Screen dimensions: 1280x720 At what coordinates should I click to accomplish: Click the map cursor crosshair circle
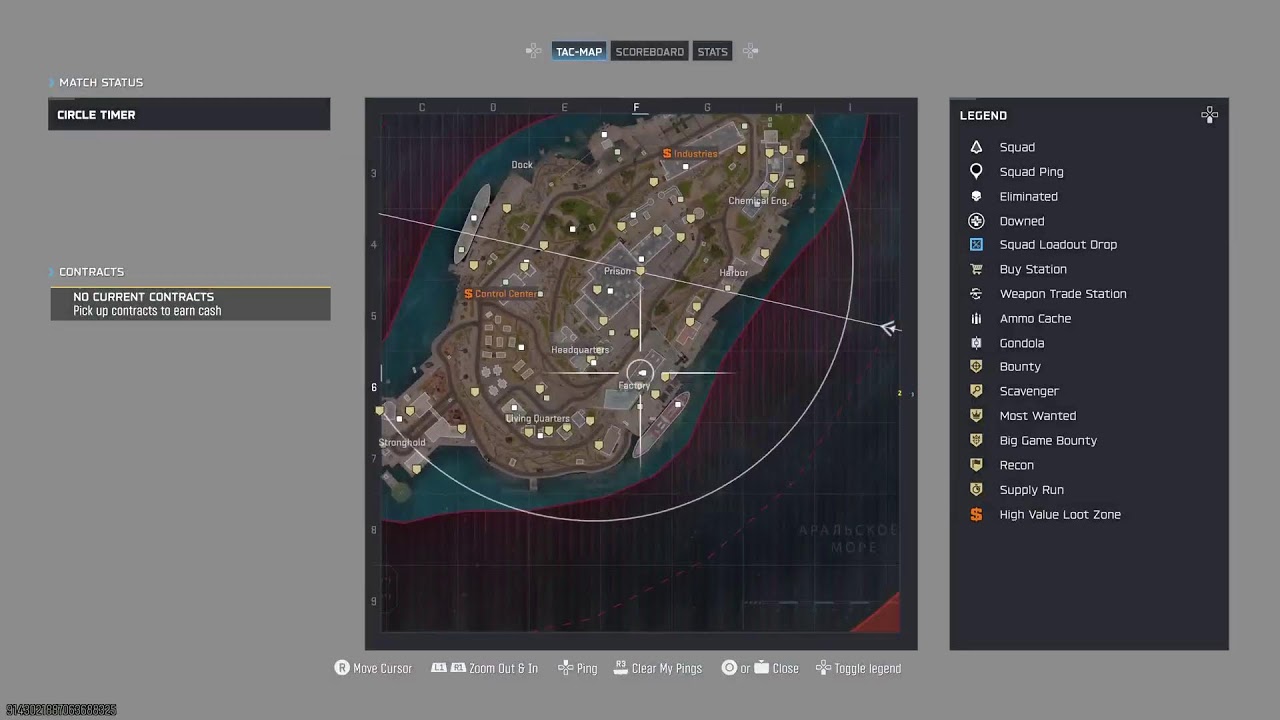(641, 373)
